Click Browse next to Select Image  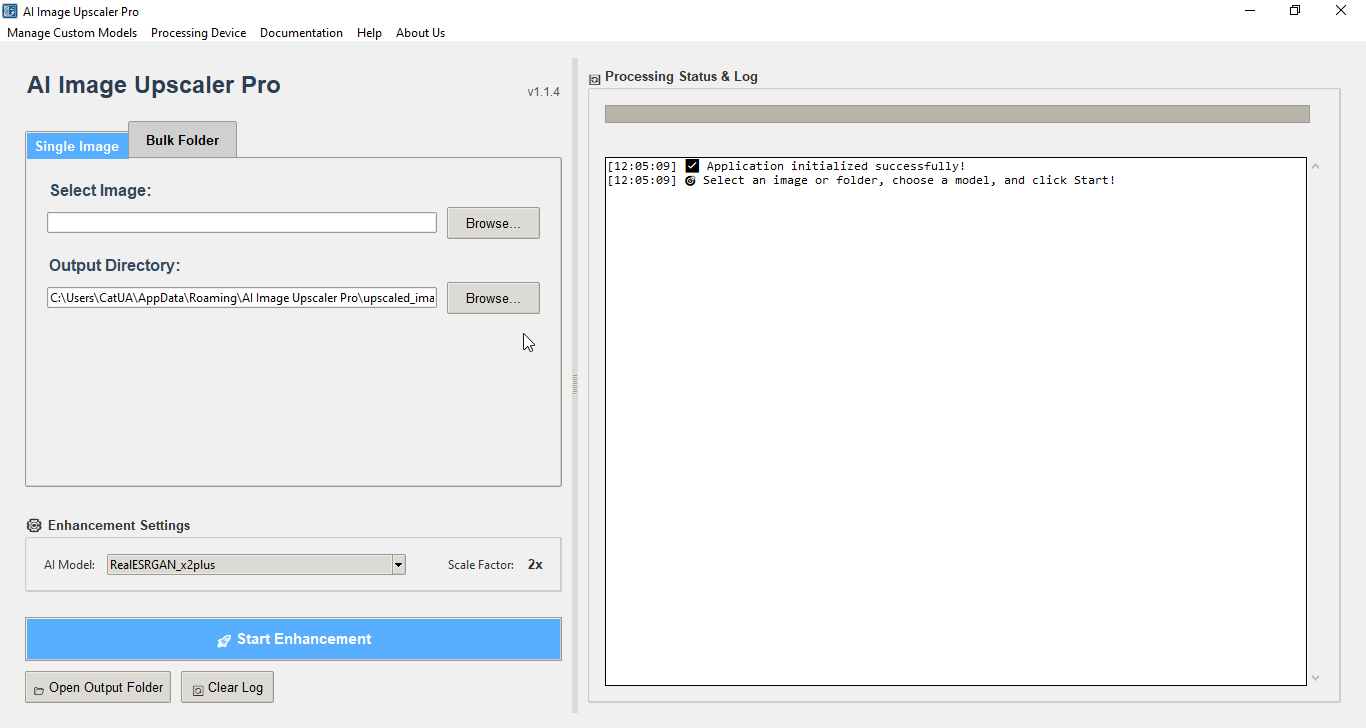tap(493, 223)
